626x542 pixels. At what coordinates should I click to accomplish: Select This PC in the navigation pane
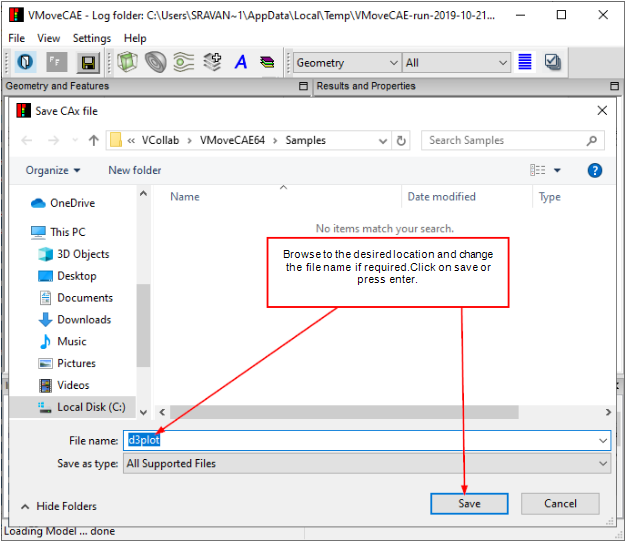click(58, 232)
